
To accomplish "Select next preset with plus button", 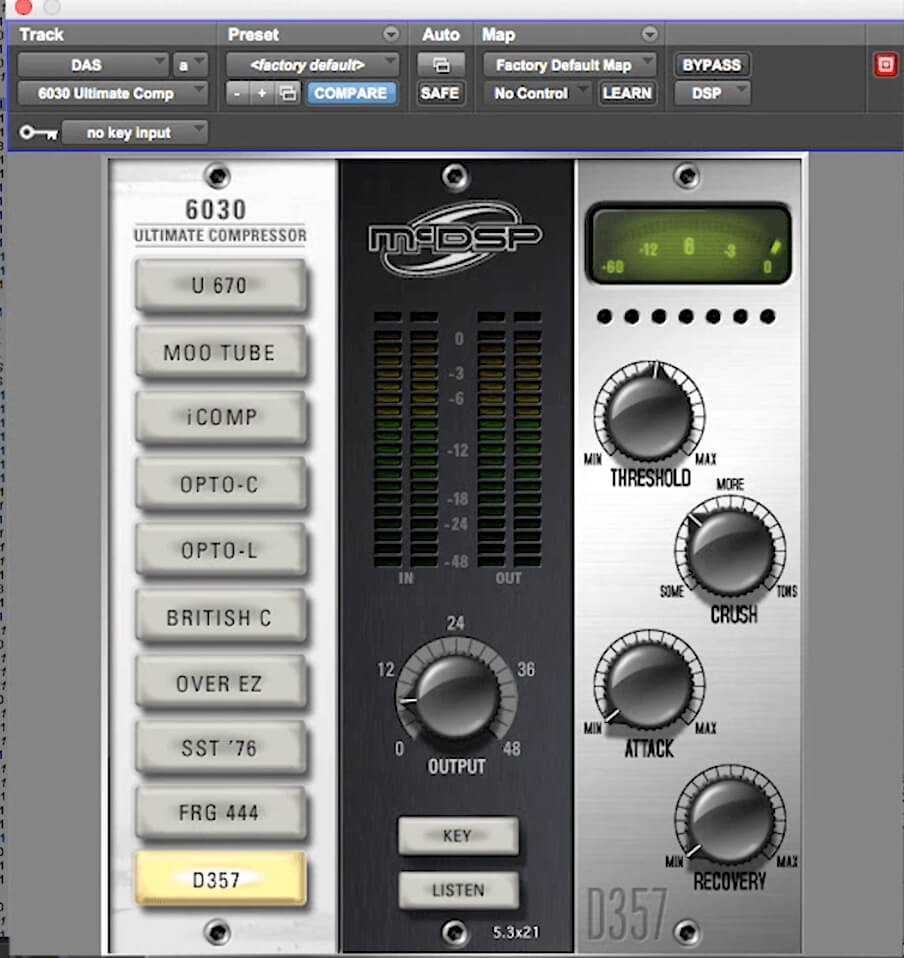I will tap(262, 93).
